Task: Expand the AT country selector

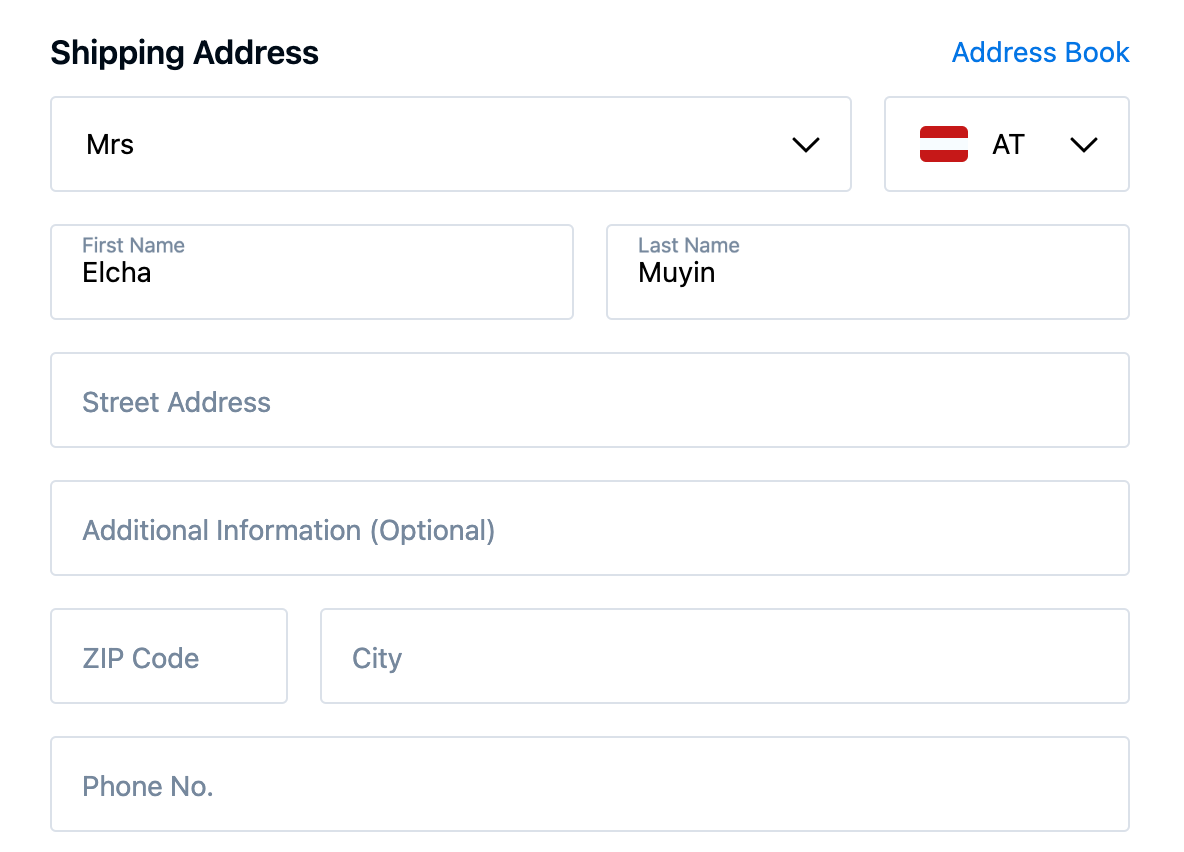Action: click(1006, 144)
